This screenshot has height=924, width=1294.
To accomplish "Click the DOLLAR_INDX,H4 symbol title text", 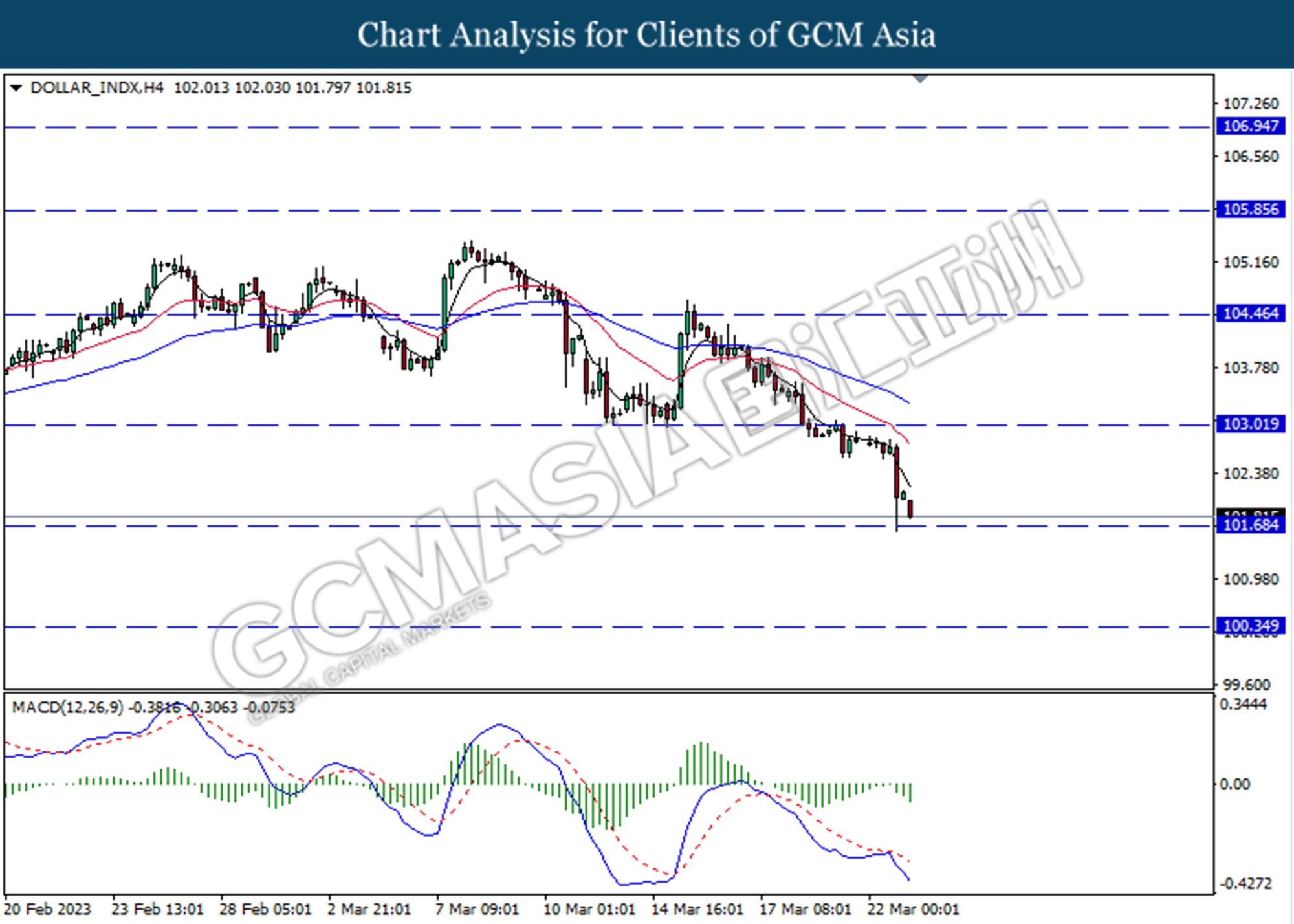I will point(97,87).
